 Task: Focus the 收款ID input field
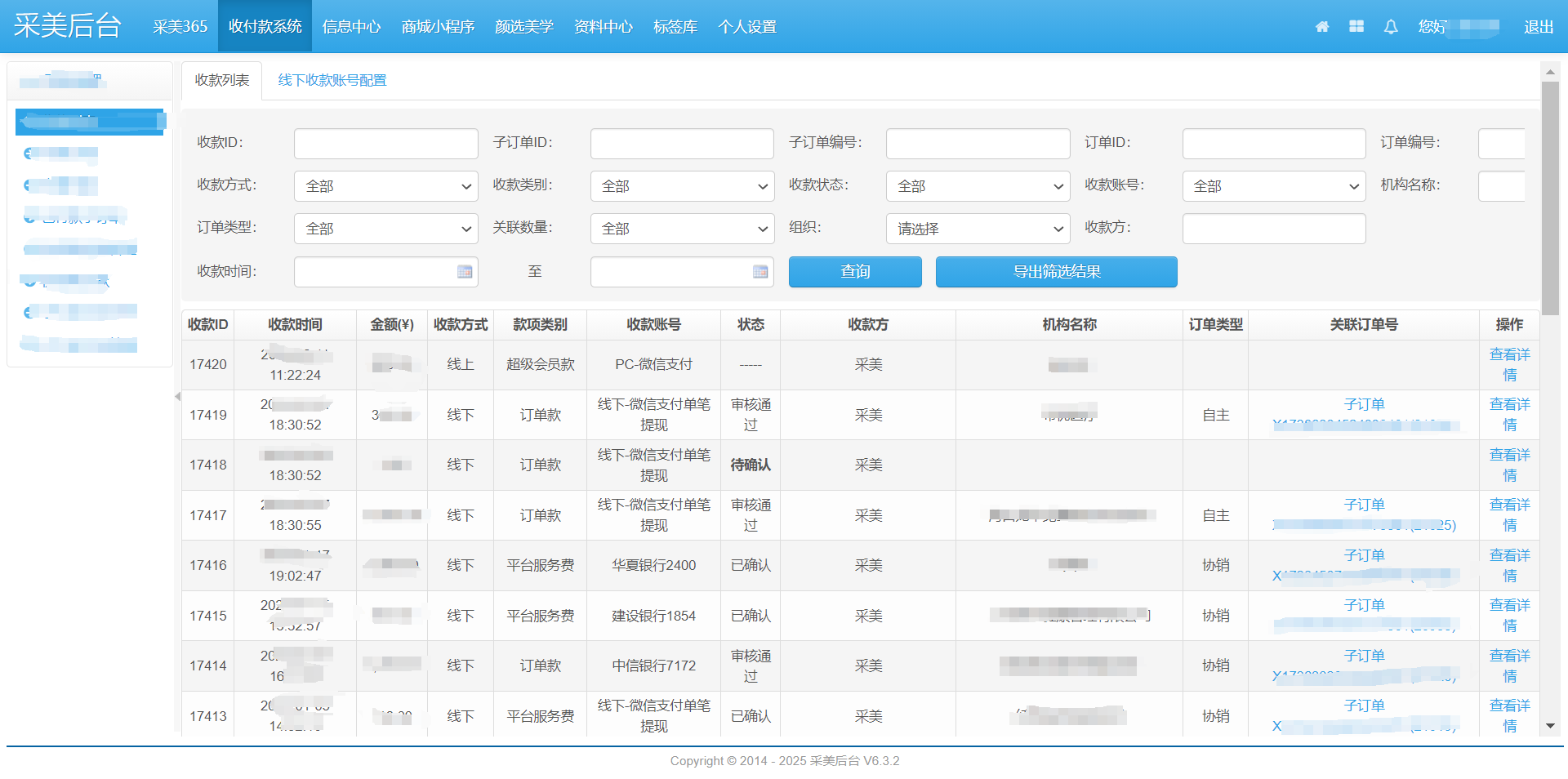(x=386, y=144)
